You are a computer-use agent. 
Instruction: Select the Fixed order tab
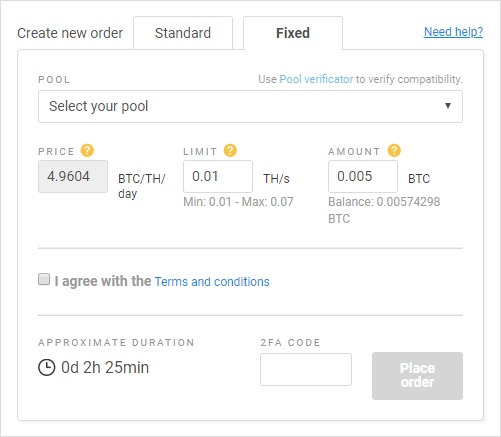click(293, 33)
